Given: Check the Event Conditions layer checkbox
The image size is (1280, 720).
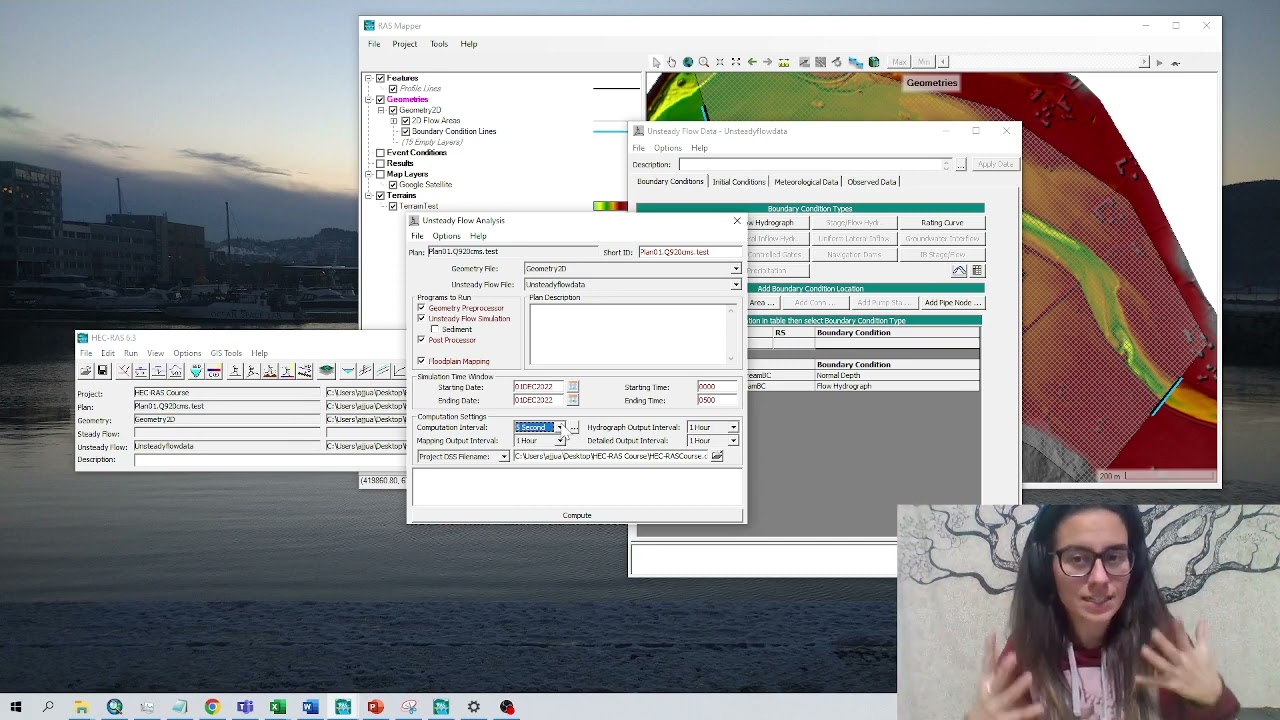Looking at the screenshot, I should (x=380, y=153).
